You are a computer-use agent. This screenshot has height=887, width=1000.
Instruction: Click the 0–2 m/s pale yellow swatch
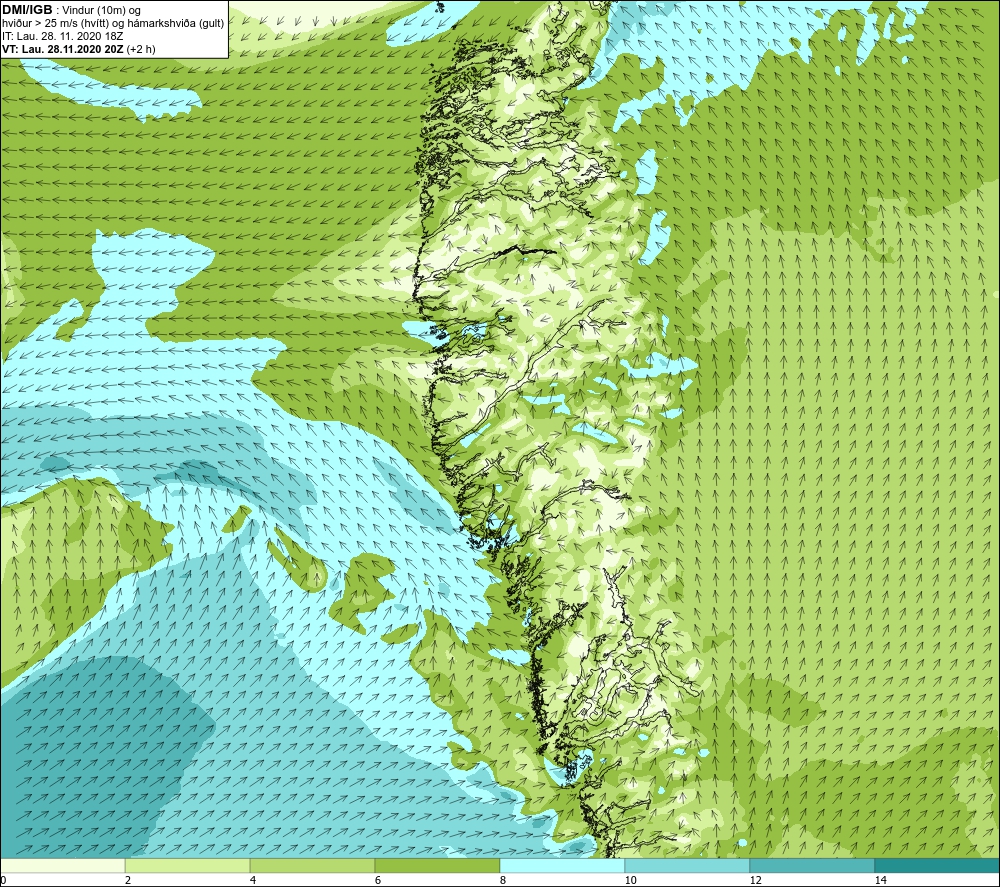coord(62,865)
